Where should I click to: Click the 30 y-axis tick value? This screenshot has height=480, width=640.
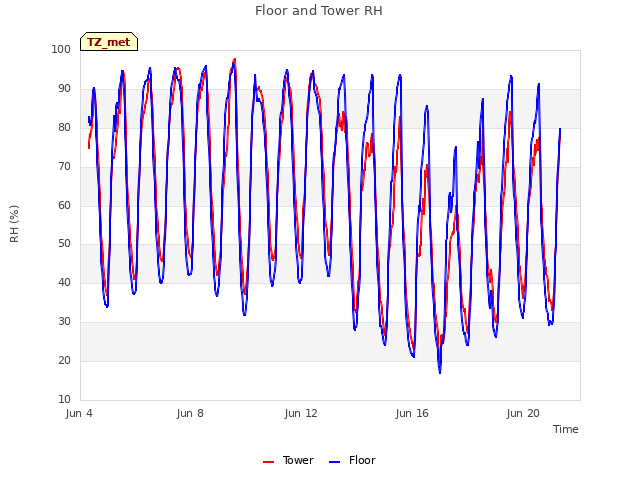[64, 322]
